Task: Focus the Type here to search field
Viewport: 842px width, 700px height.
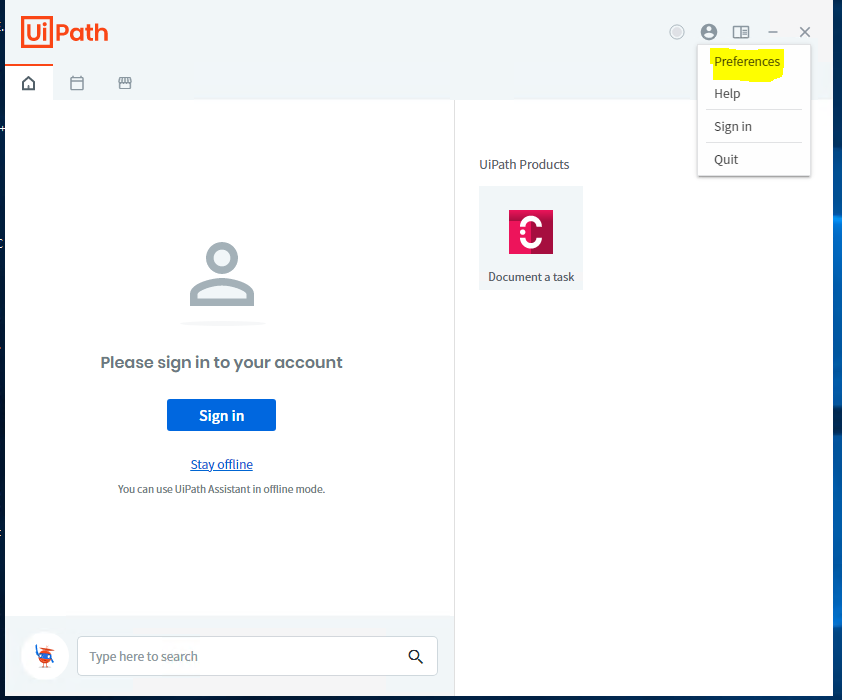Action: [x=257, y=656]
